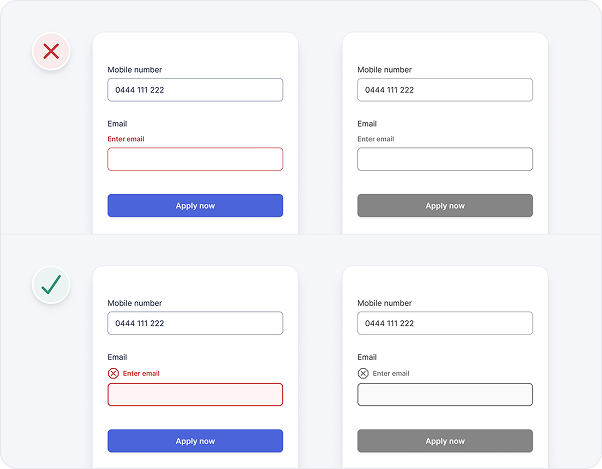Click the gray error icon beside Enter email

(x=363, y=373)
